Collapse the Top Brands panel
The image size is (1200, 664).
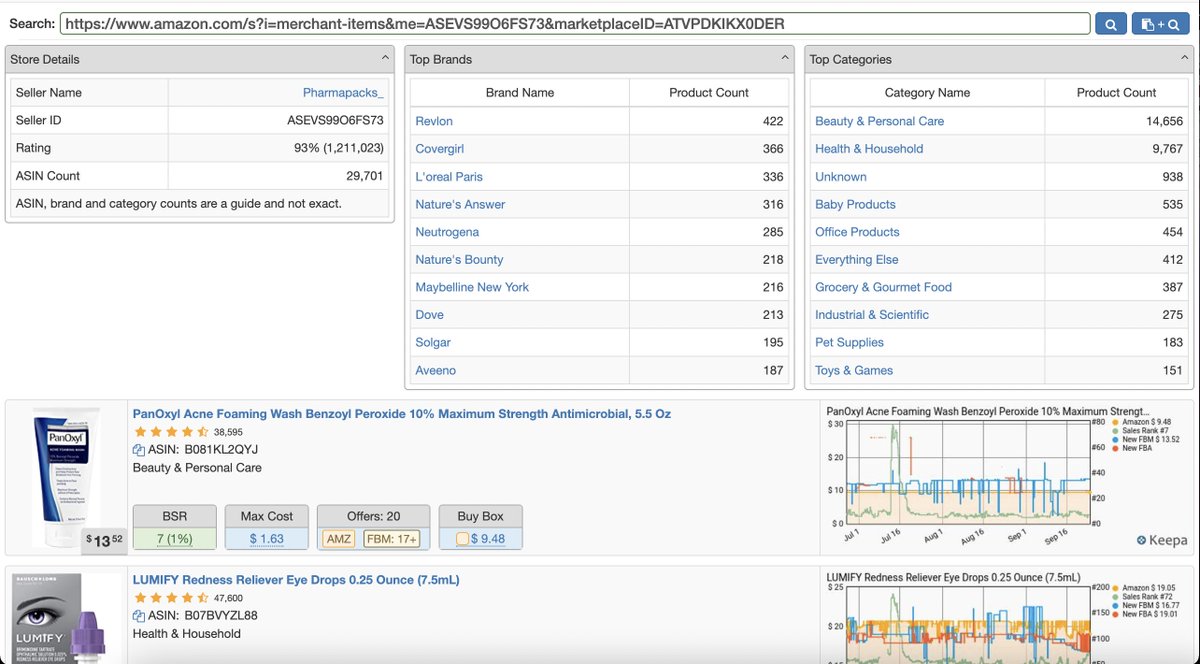click(x=785, y=59)
